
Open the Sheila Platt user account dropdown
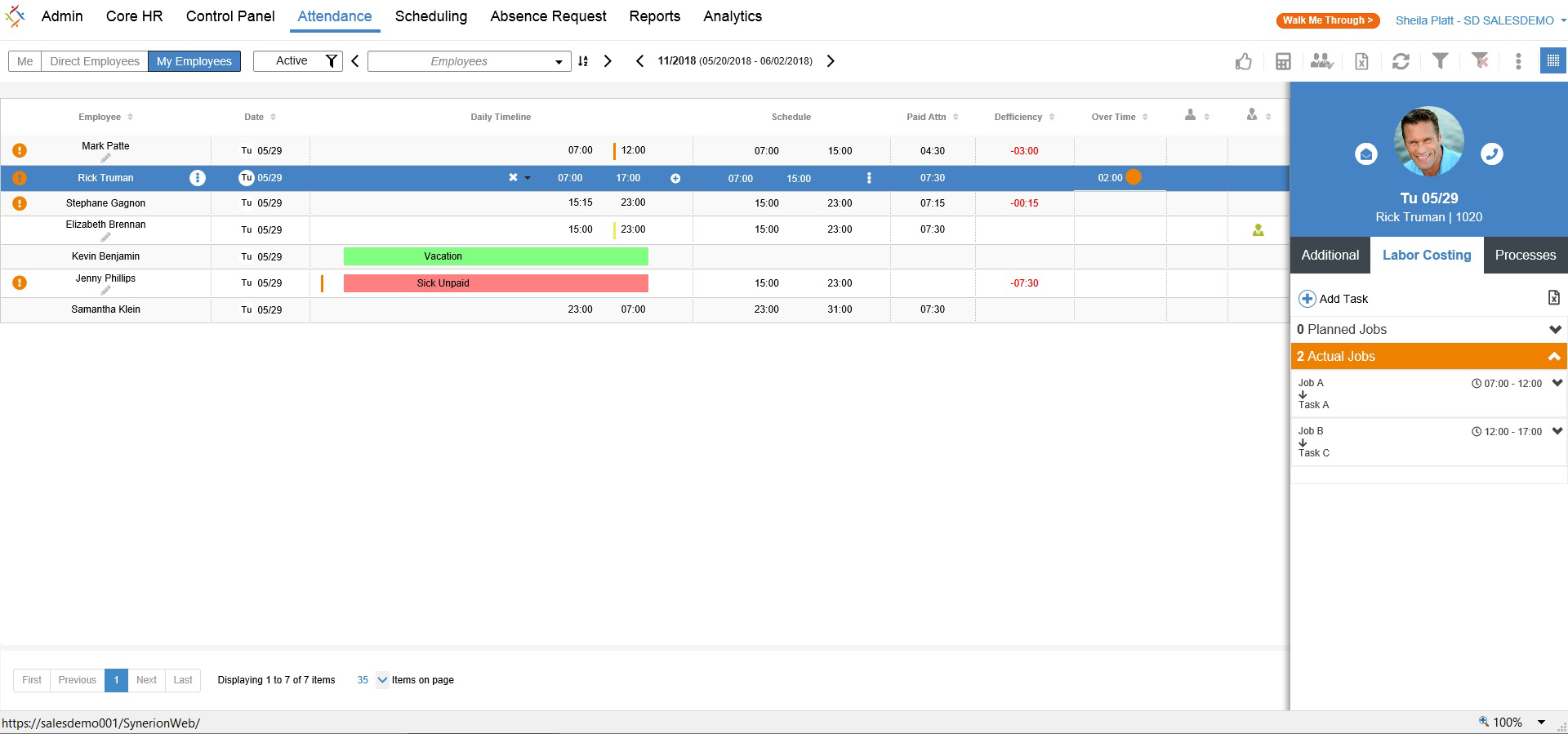(x=1481, y=20)
